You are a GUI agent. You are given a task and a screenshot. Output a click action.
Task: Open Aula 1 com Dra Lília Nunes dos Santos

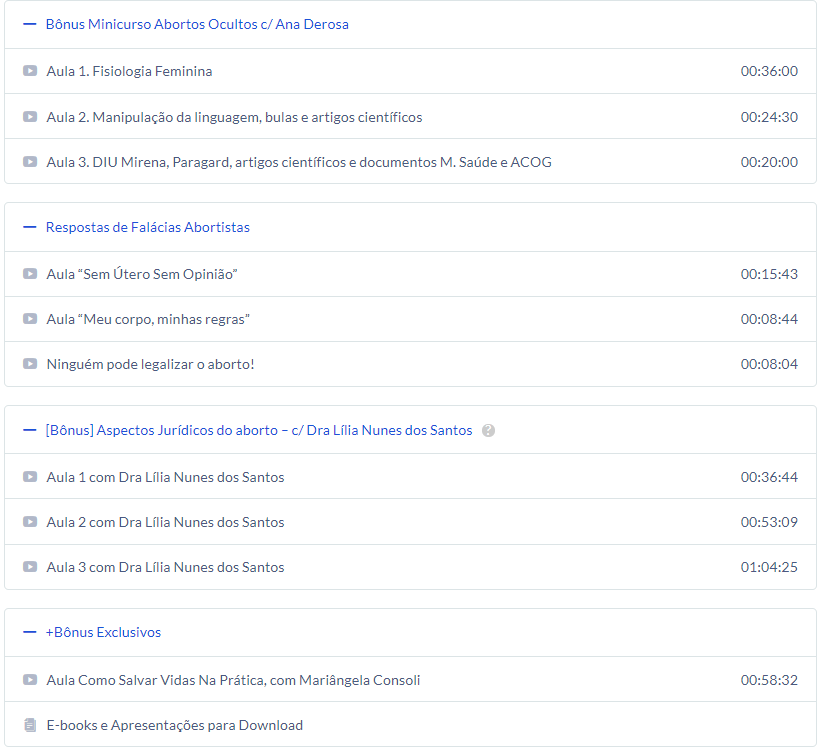[x=165, y=477]
